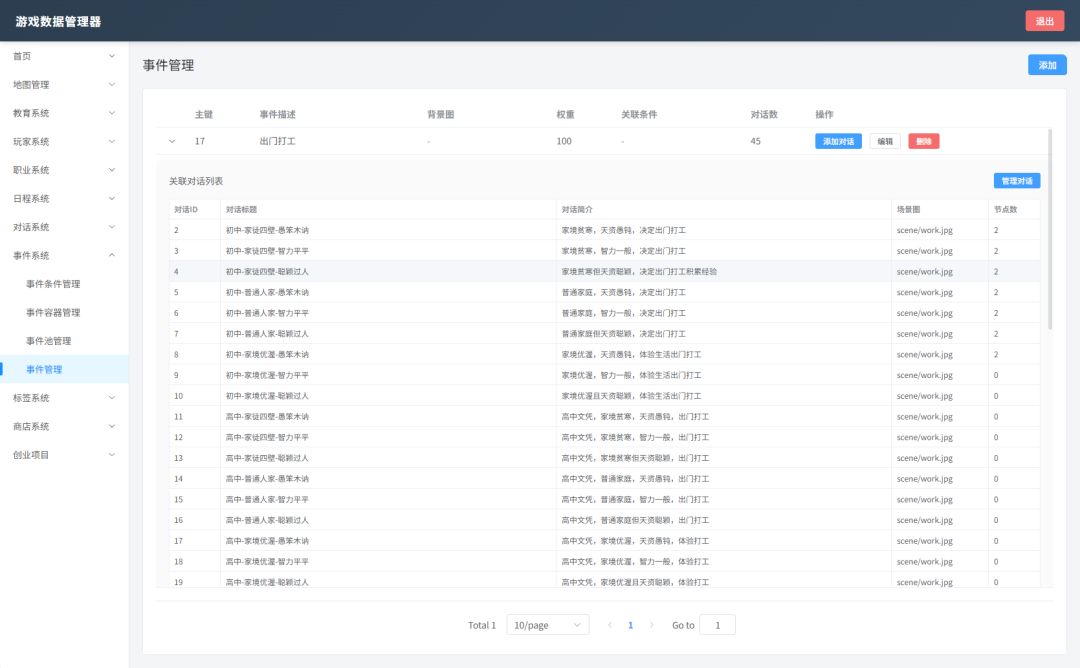Screen dimensions: 1080x668
Task: Click dialog title 初中-普通人家-智力平平
Action: coord(267,313)
